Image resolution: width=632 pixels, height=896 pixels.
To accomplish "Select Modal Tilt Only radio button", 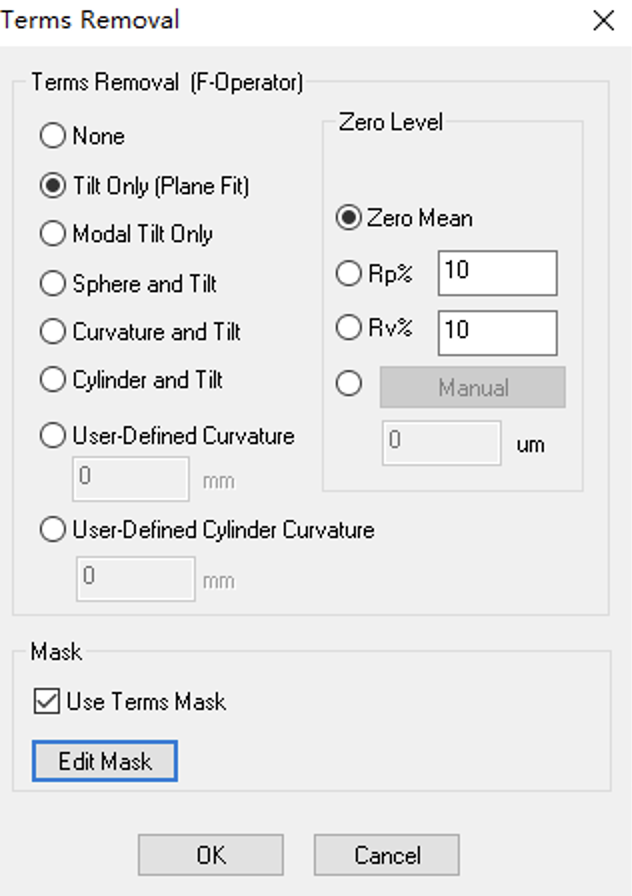I will coord(53,234).
